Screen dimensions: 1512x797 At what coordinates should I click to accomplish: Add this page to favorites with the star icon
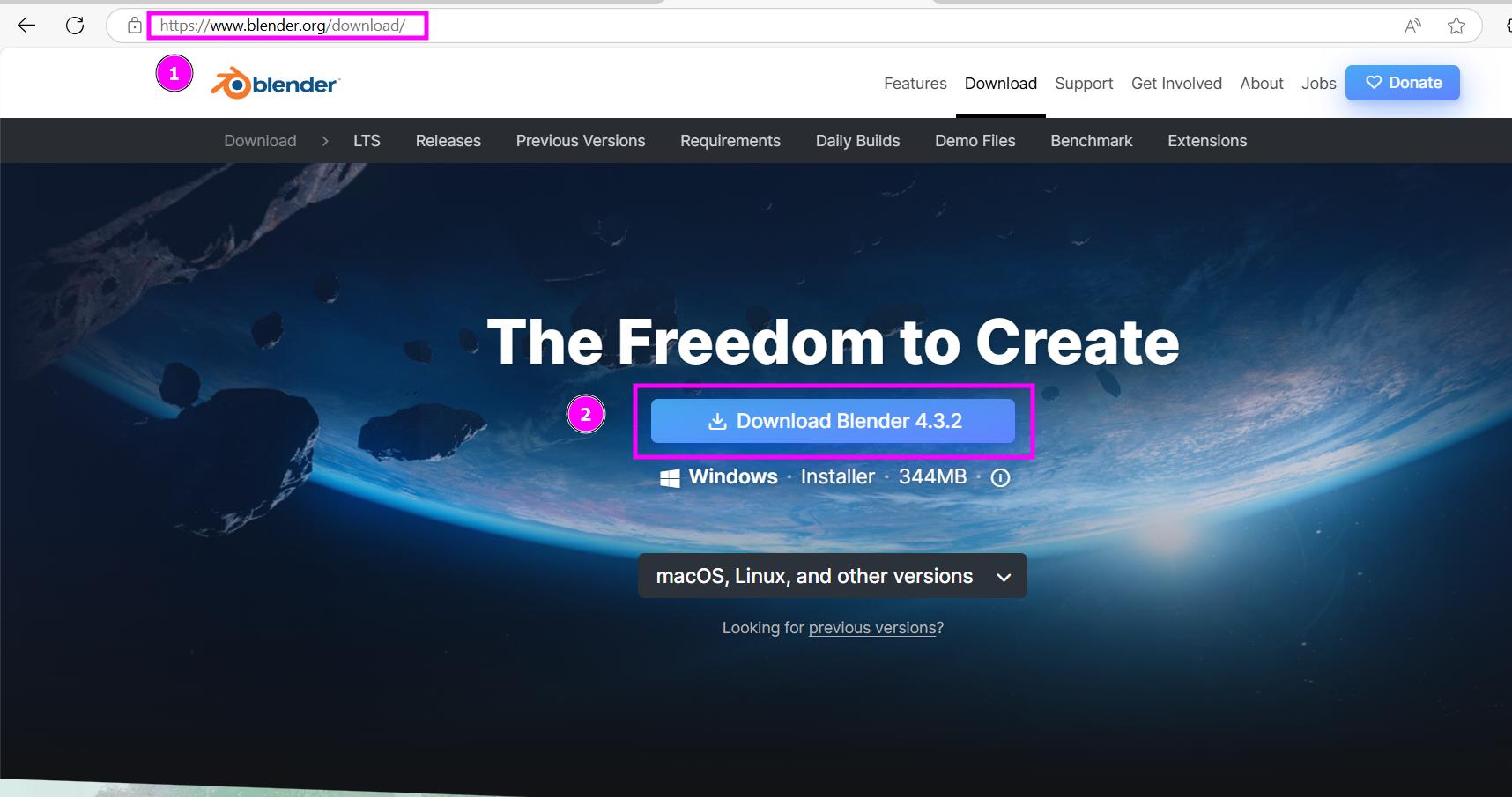[1456, 26]
